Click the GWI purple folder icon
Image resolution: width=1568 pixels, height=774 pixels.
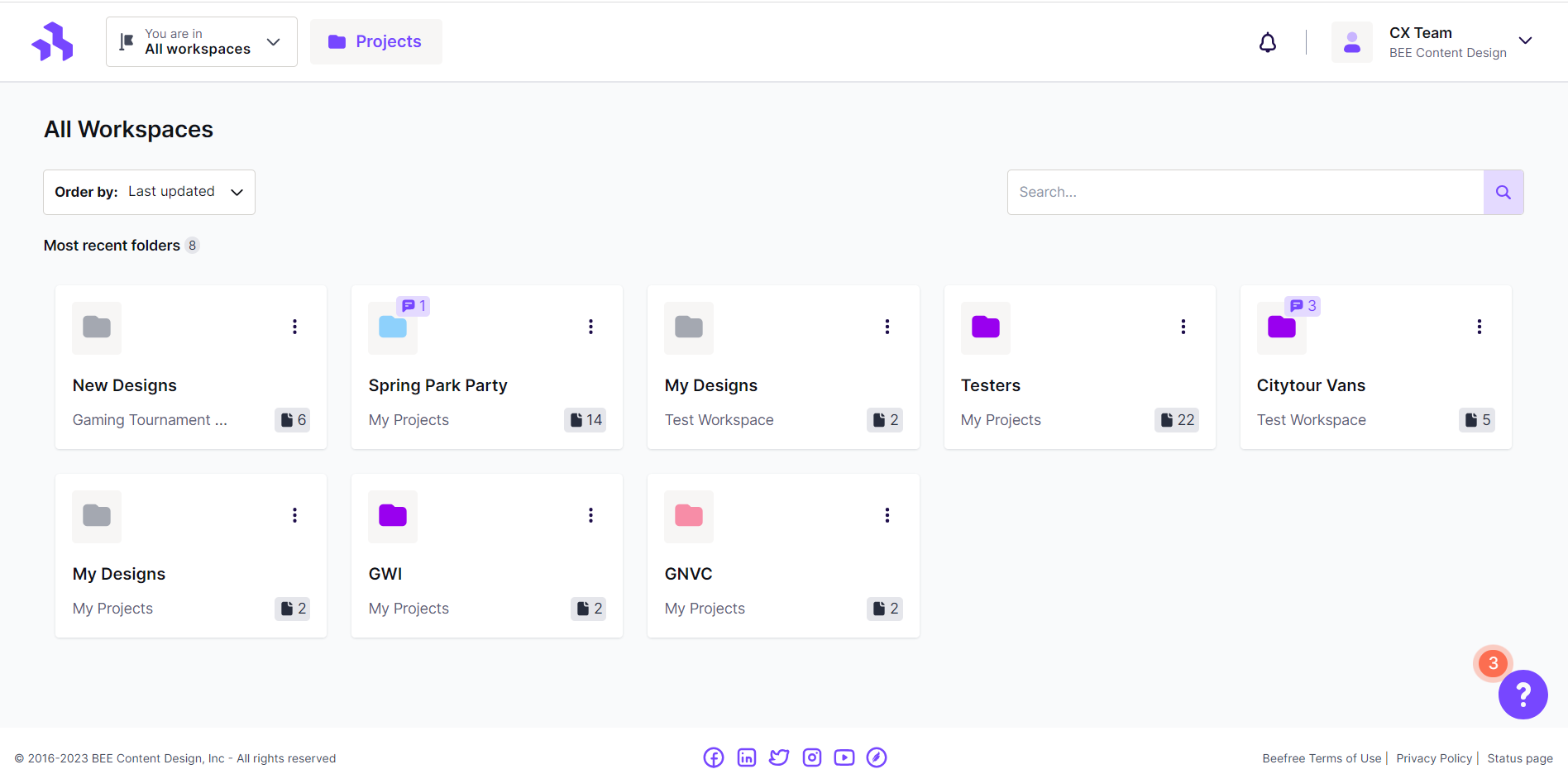[x=393, y=516]
